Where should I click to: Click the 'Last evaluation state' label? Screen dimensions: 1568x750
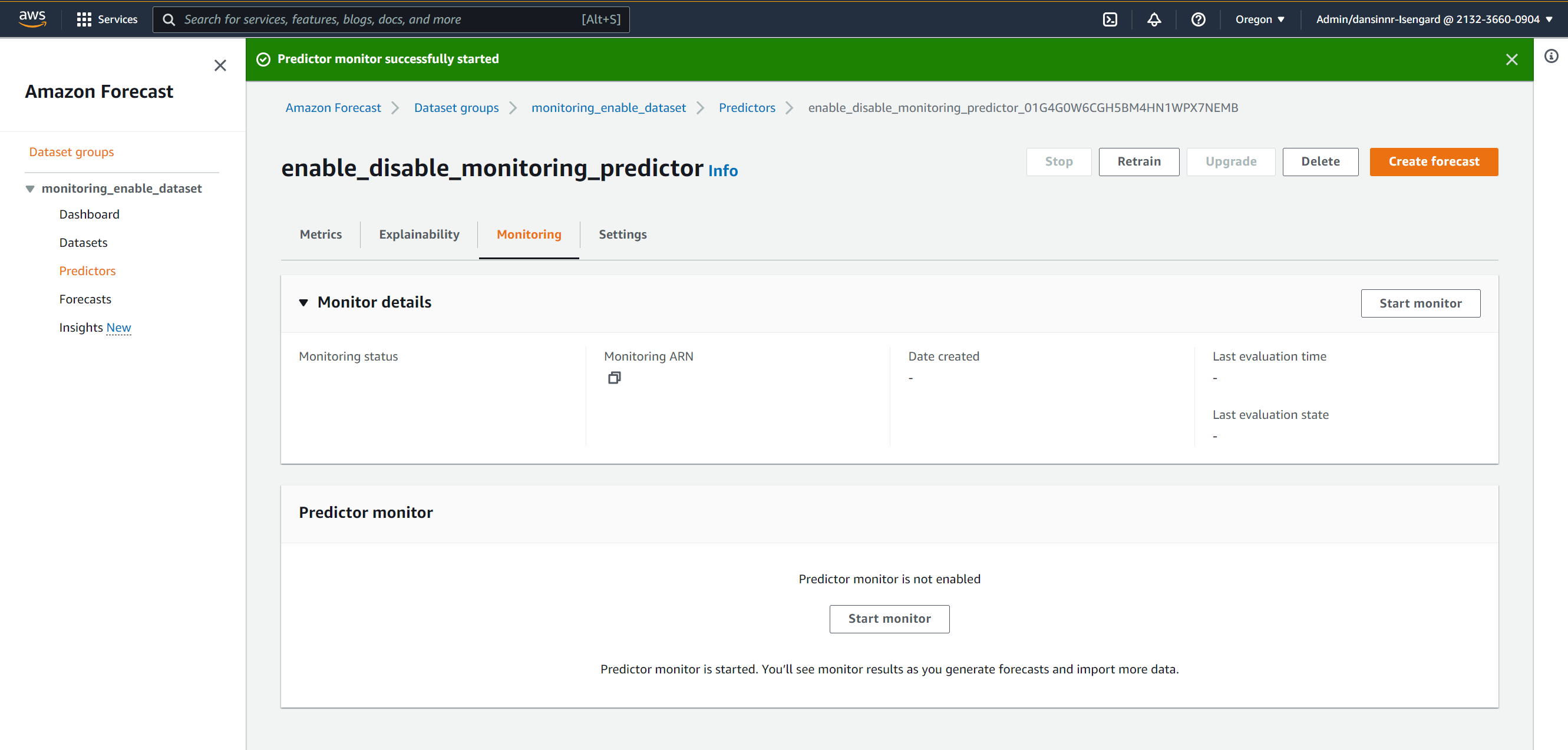coord(1270,415)
